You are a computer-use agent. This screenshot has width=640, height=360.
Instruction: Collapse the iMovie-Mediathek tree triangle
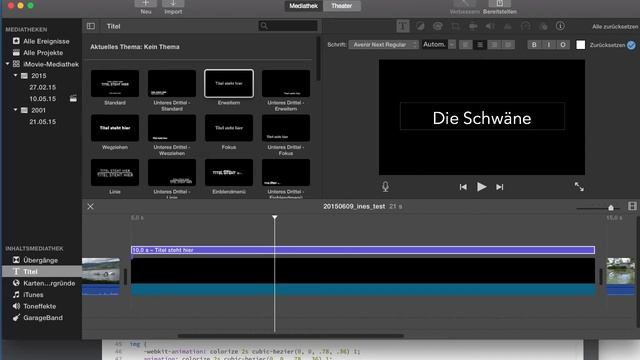pos(7,64)
